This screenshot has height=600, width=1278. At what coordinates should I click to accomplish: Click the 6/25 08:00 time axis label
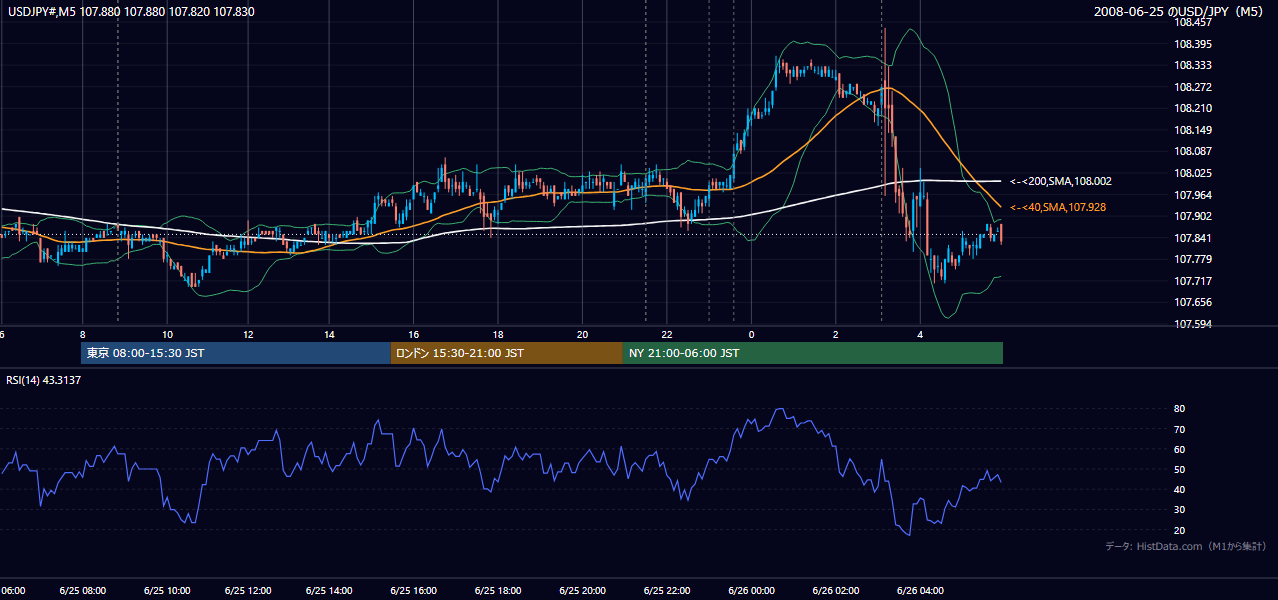click(x=83, y=591)
